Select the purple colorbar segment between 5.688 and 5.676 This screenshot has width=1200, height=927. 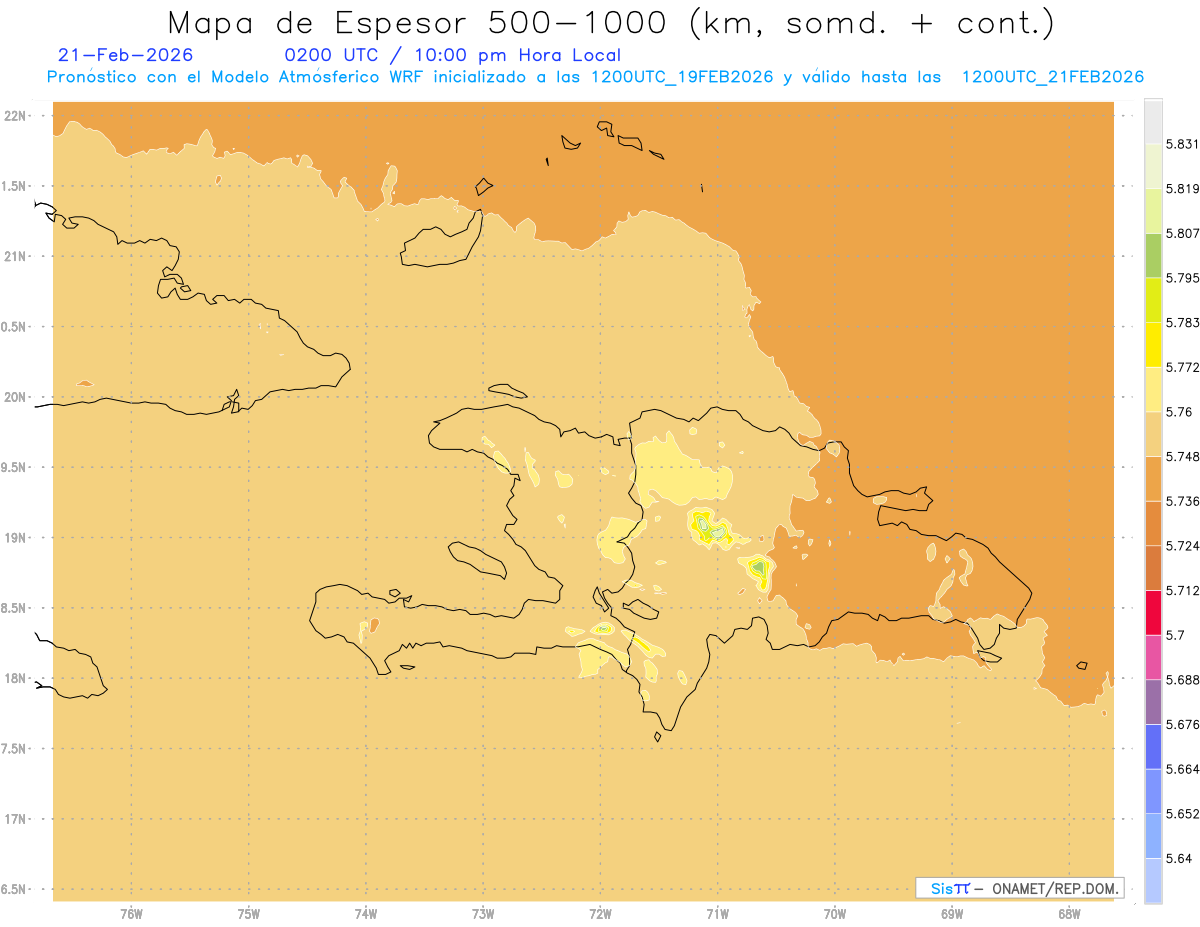coord(1153,702)
